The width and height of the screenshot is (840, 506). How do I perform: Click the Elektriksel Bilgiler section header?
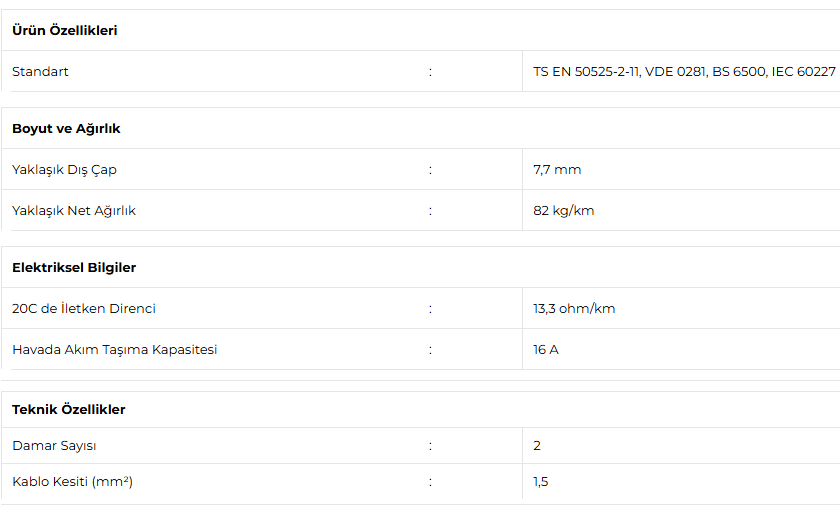[74, 268]
